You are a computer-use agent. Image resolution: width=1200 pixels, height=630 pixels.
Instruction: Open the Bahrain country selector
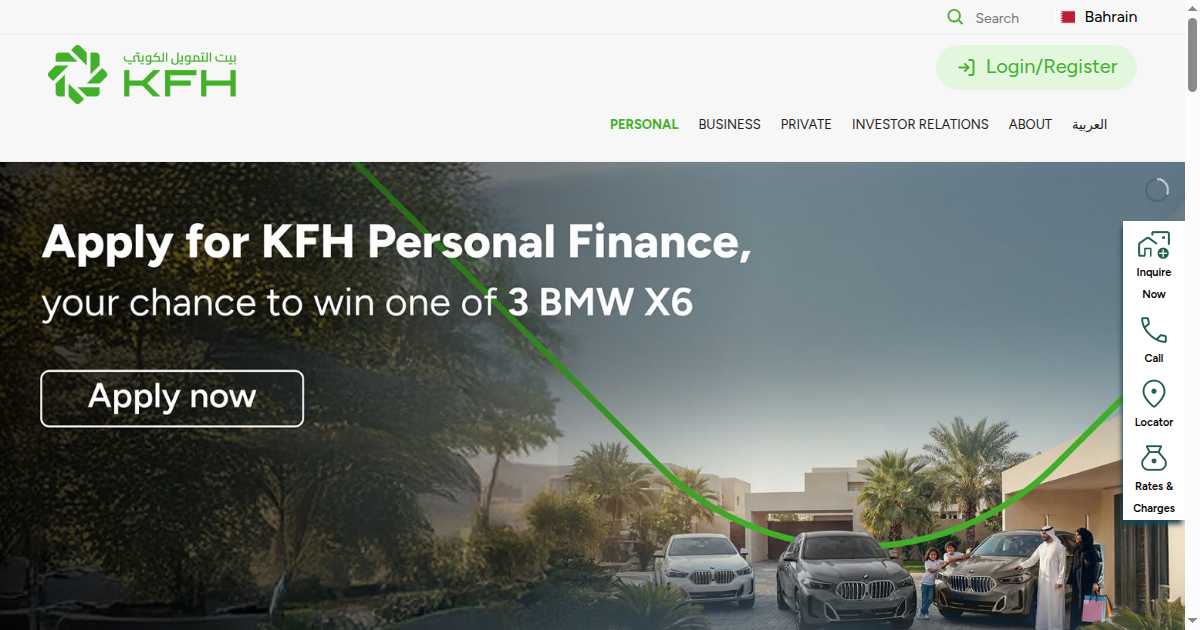tap(1099, 17)
